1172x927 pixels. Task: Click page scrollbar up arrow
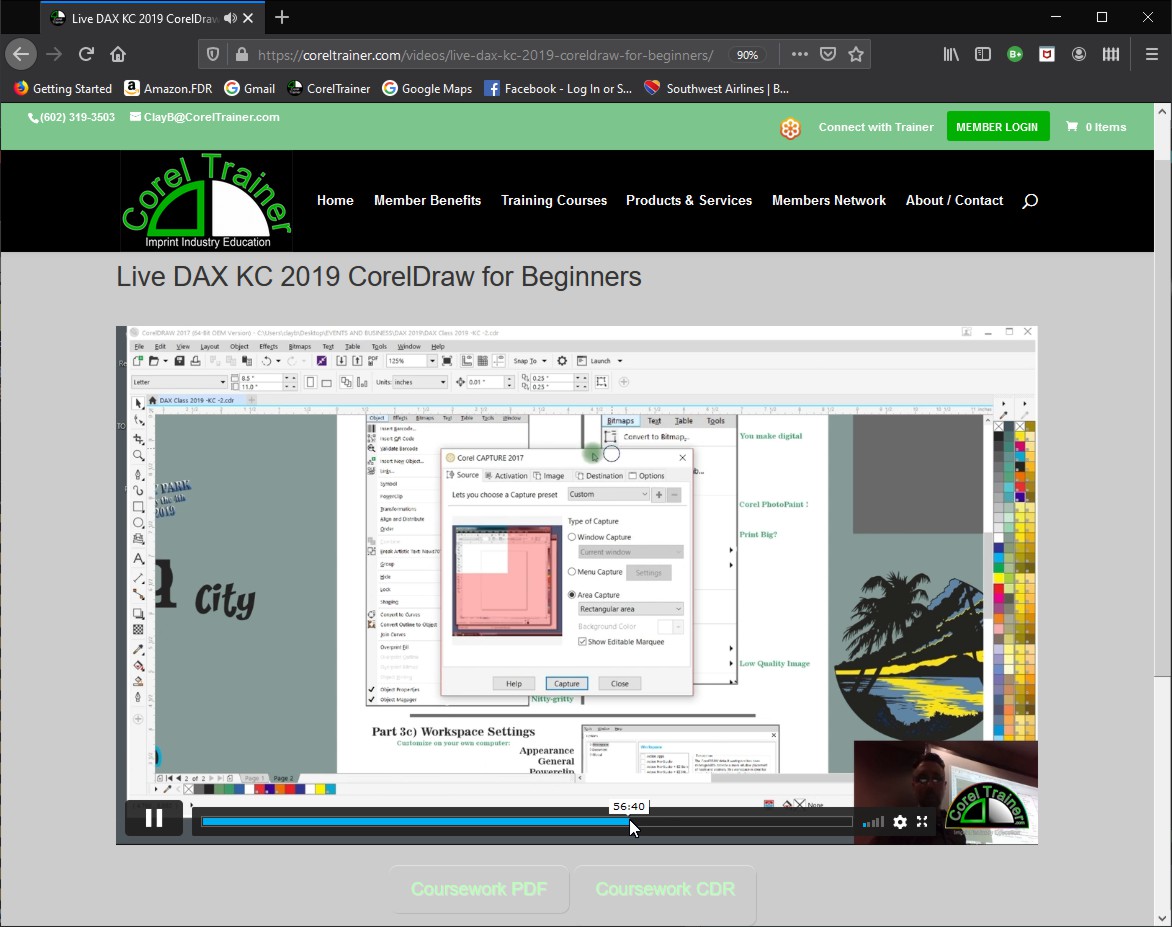tap(1162, 111)
